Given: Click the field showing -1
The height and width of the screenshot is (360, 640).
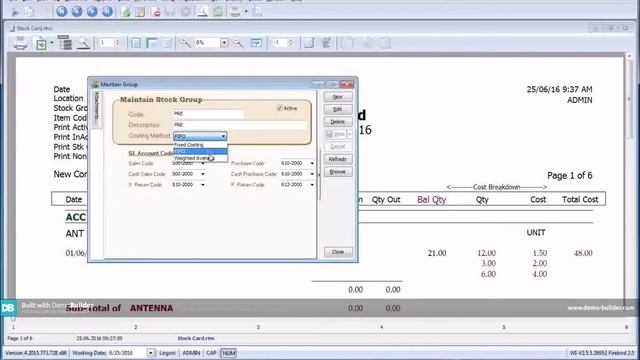Looking at the screenshot, I should pos(279,42).
